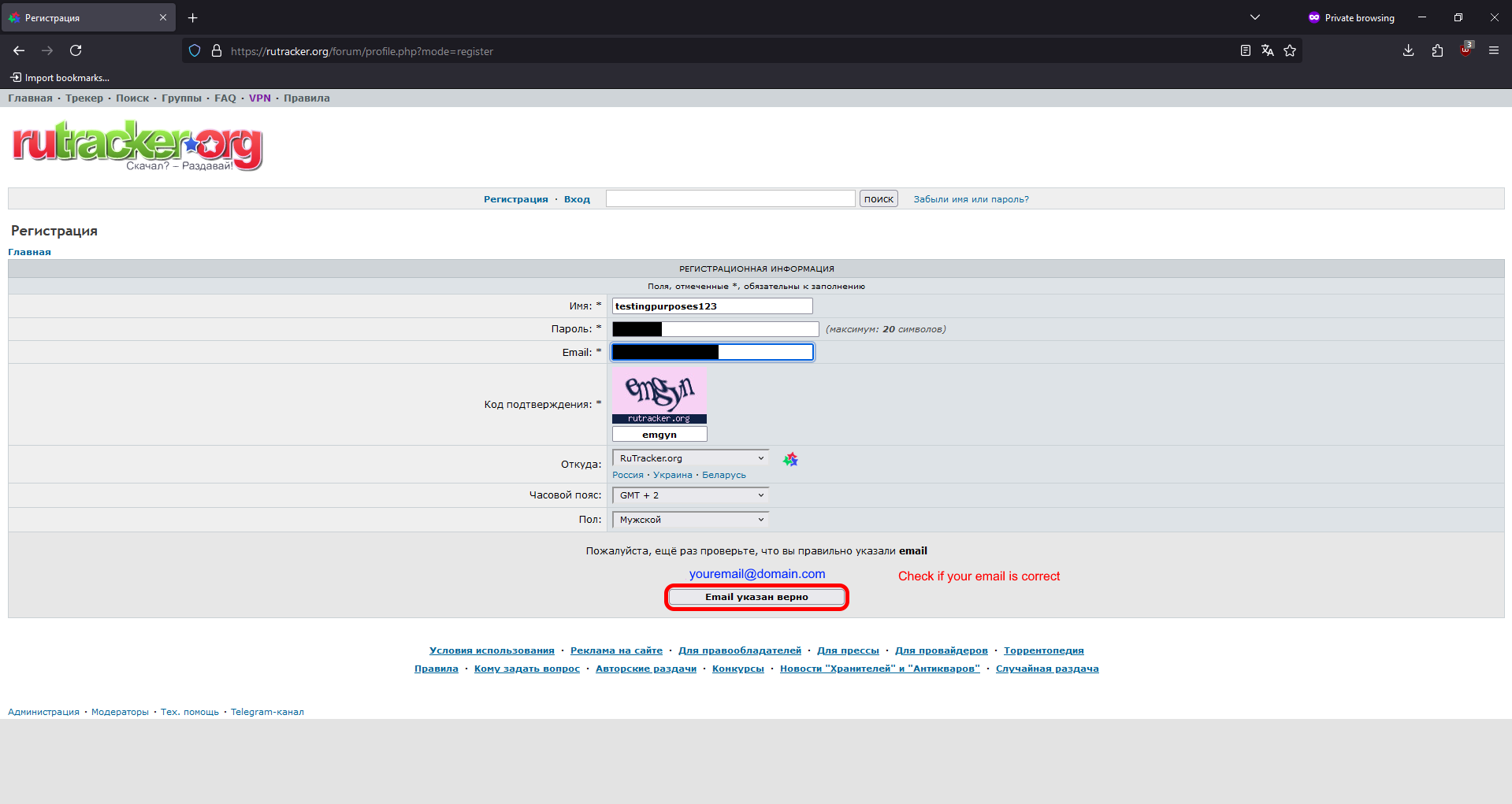Screen dimensions: 1512x804
Task: Open Трекер menu item
Action: pyautogui.click(x=84, y=98)
